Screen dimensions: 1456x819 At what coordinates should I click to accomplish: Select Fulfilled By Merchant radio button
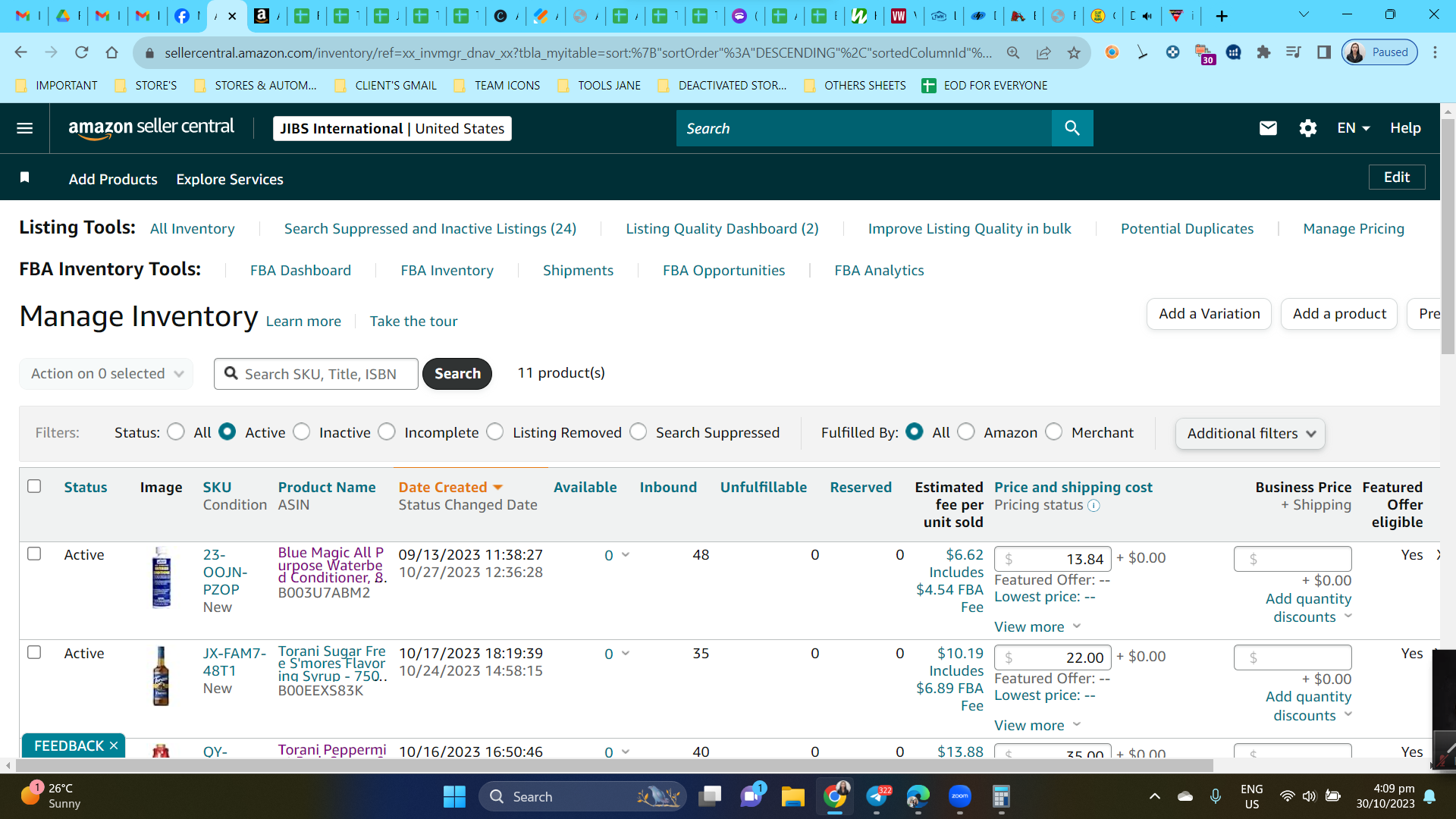coord(1054,432)
